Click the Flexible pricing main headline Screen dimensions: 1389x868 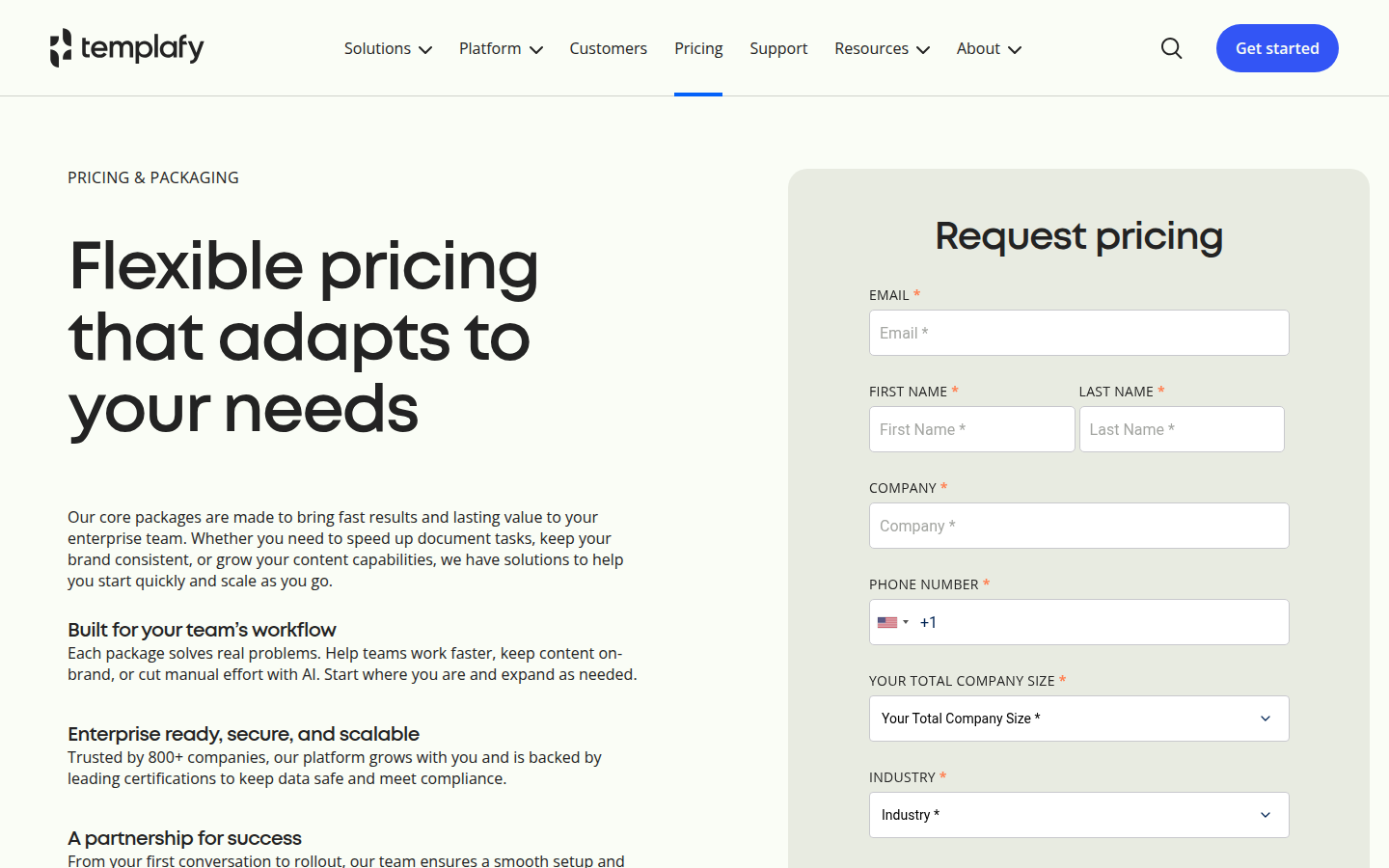click(x=304, y=338)
